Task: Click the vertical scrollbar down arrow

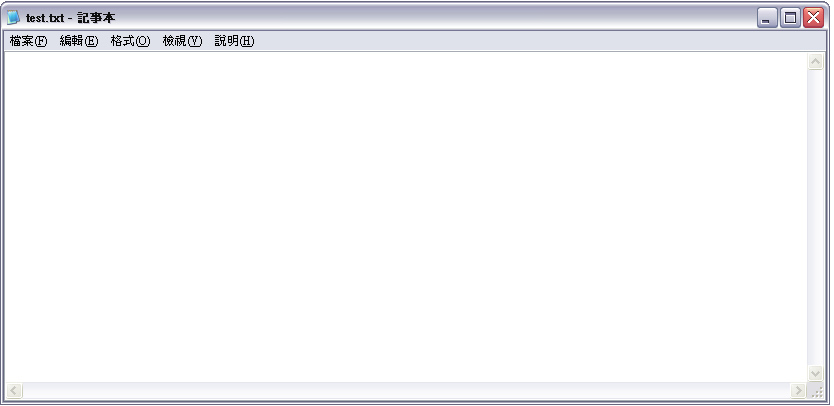Action: tap(815, 374)
